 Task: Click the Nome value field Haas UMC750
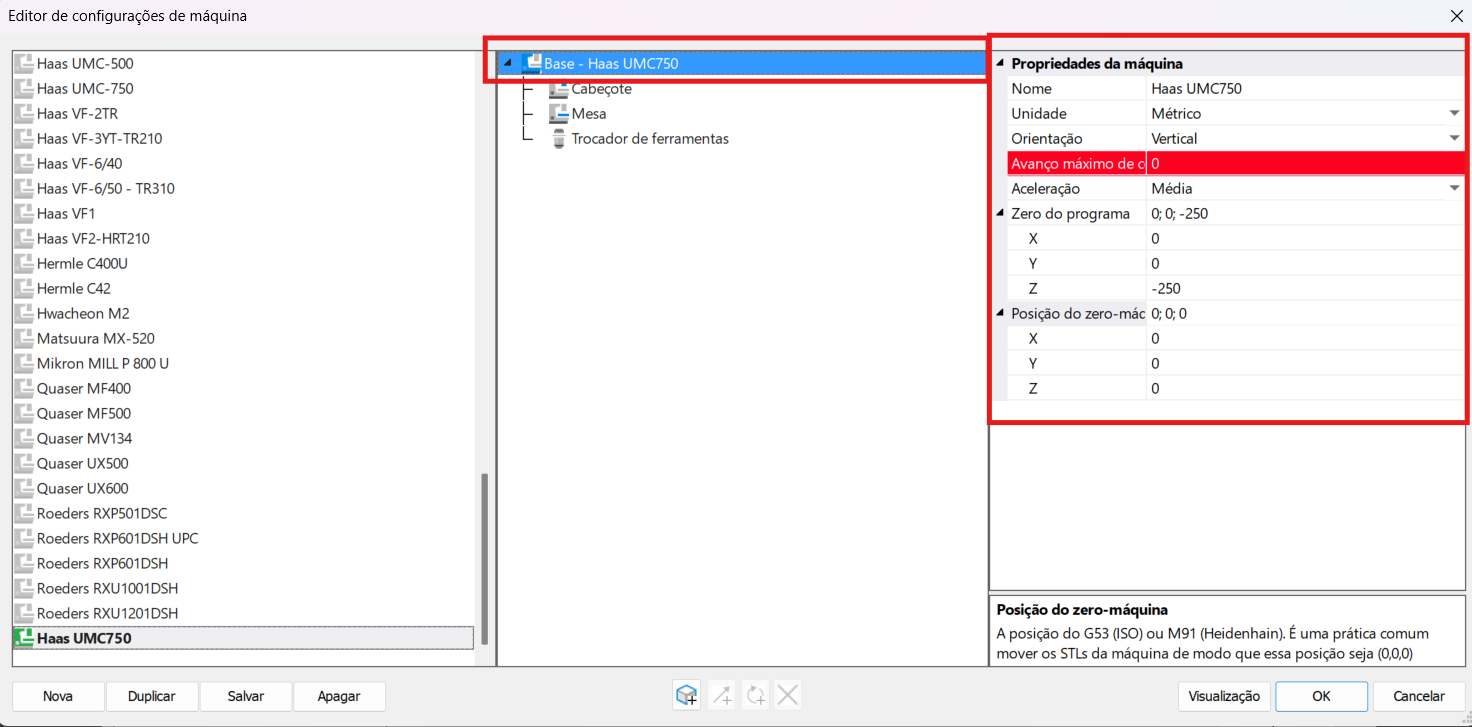(x=1305, y=88)
